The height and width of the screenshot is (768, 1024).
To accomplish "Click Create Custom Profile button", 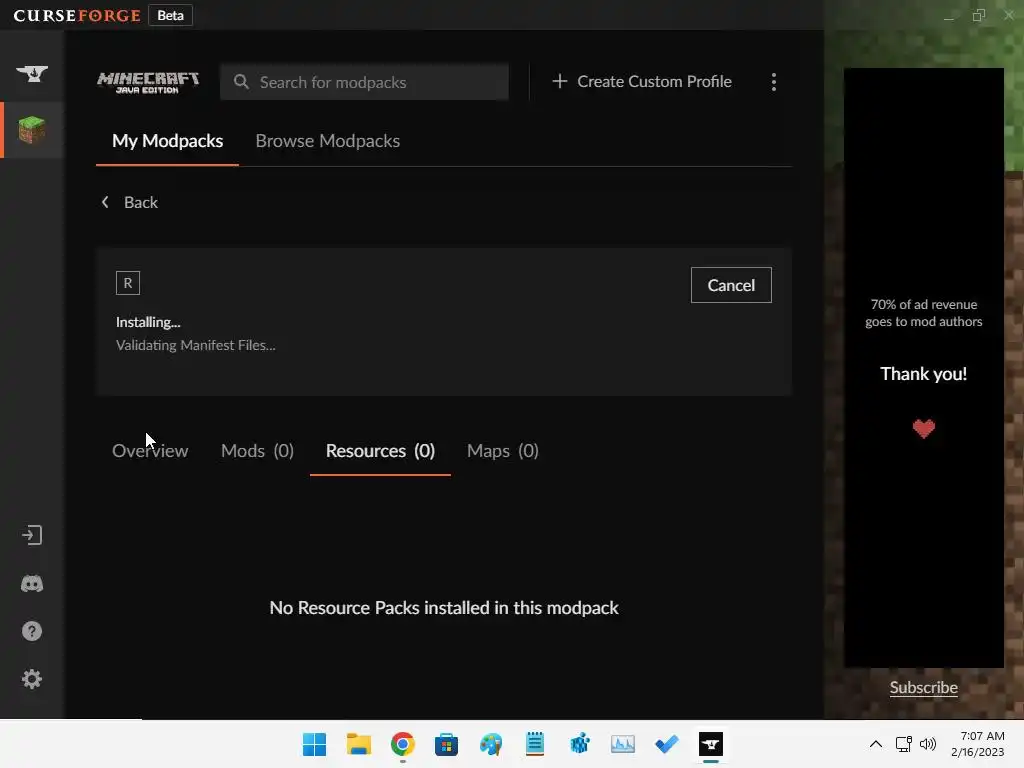I will click(642, 82).
